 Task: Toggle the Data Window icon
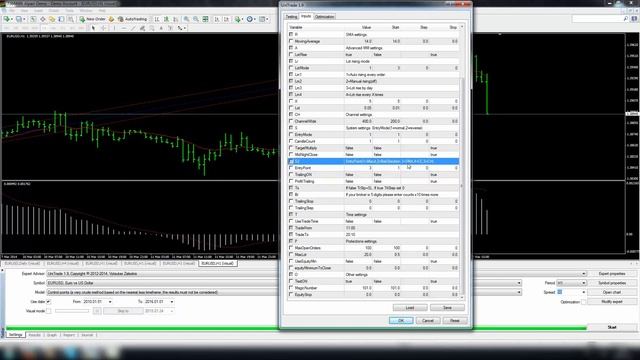click(x=42, y=19)
